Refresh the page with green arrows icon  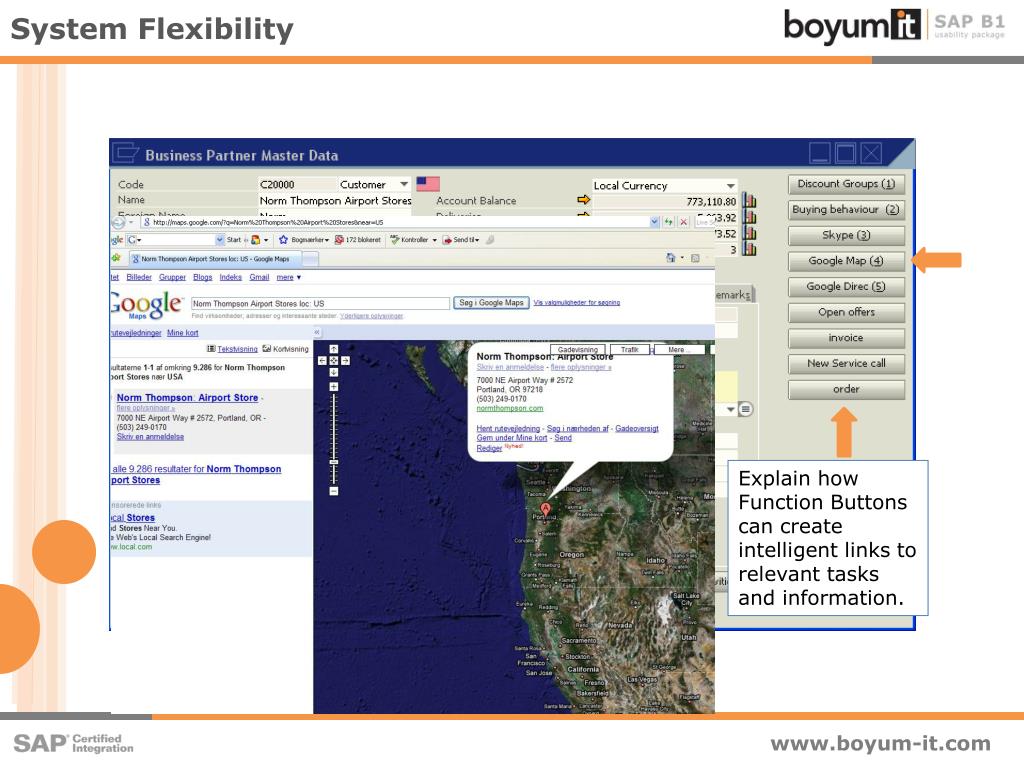tap(668, 222)
